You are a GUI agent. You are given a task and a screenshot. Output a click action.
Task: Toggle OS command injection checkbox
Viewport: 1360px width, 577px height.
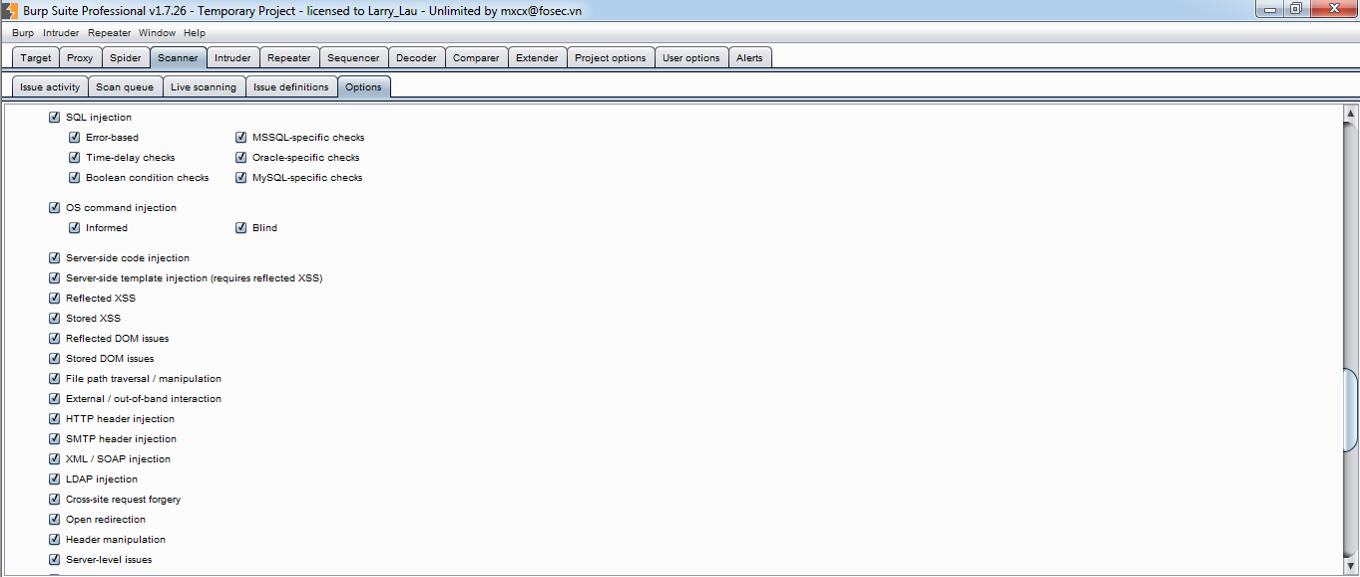click(55, 208)
